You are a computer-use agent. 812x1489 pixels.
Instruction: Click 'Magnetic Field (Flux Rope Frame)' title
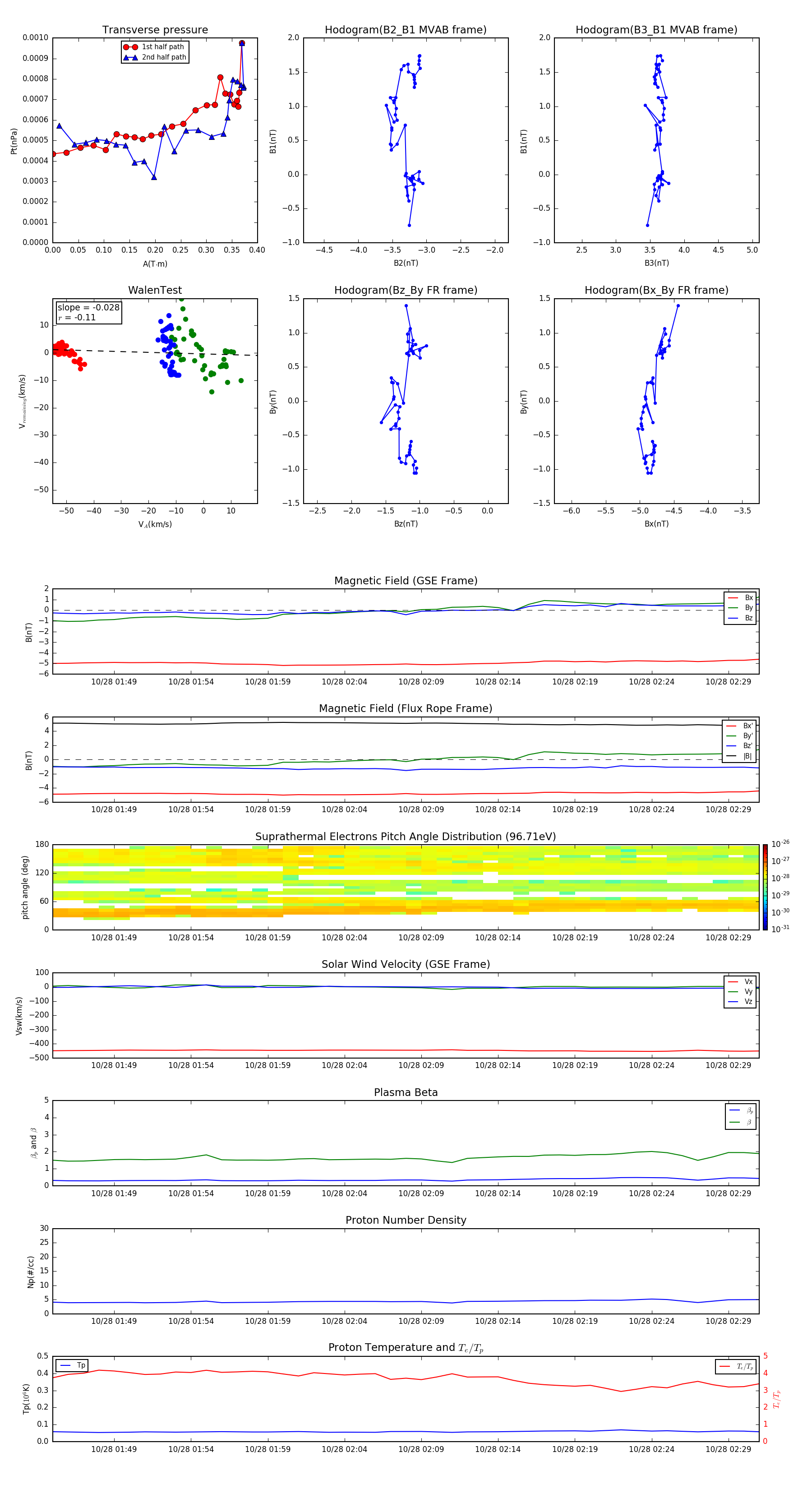406,709
